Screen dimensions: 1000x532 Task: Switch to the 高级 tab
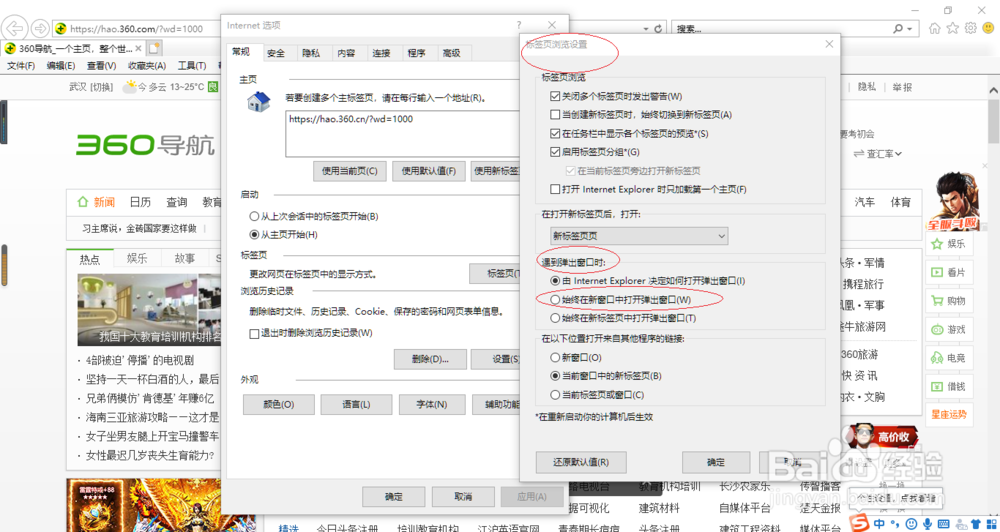[452, 54]
